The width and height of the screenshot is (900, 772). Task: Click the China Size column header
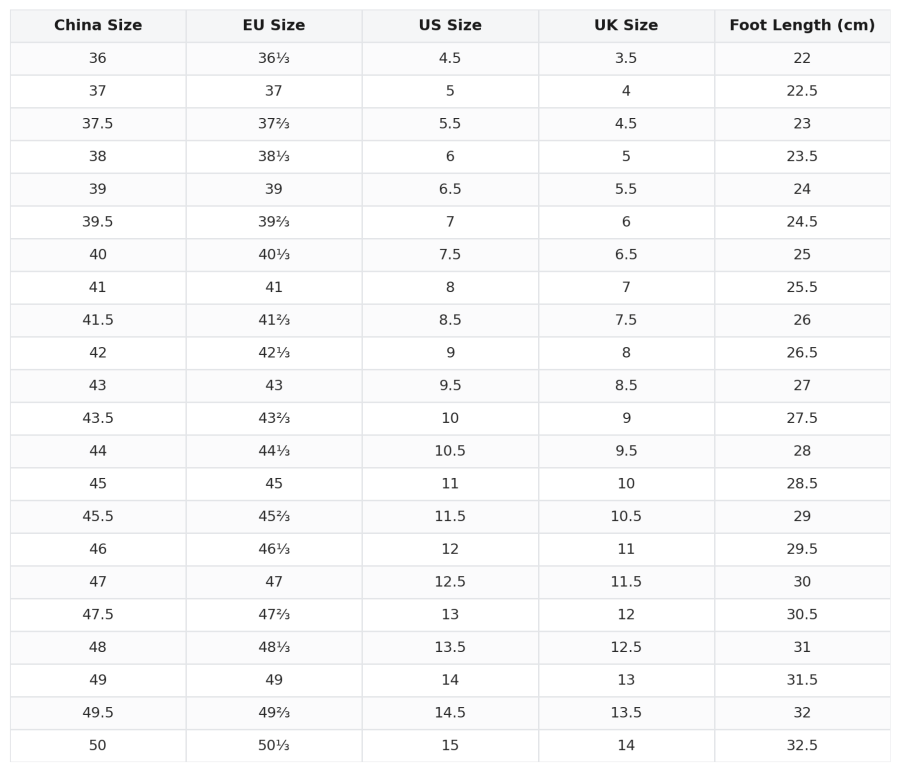[98, 25]
